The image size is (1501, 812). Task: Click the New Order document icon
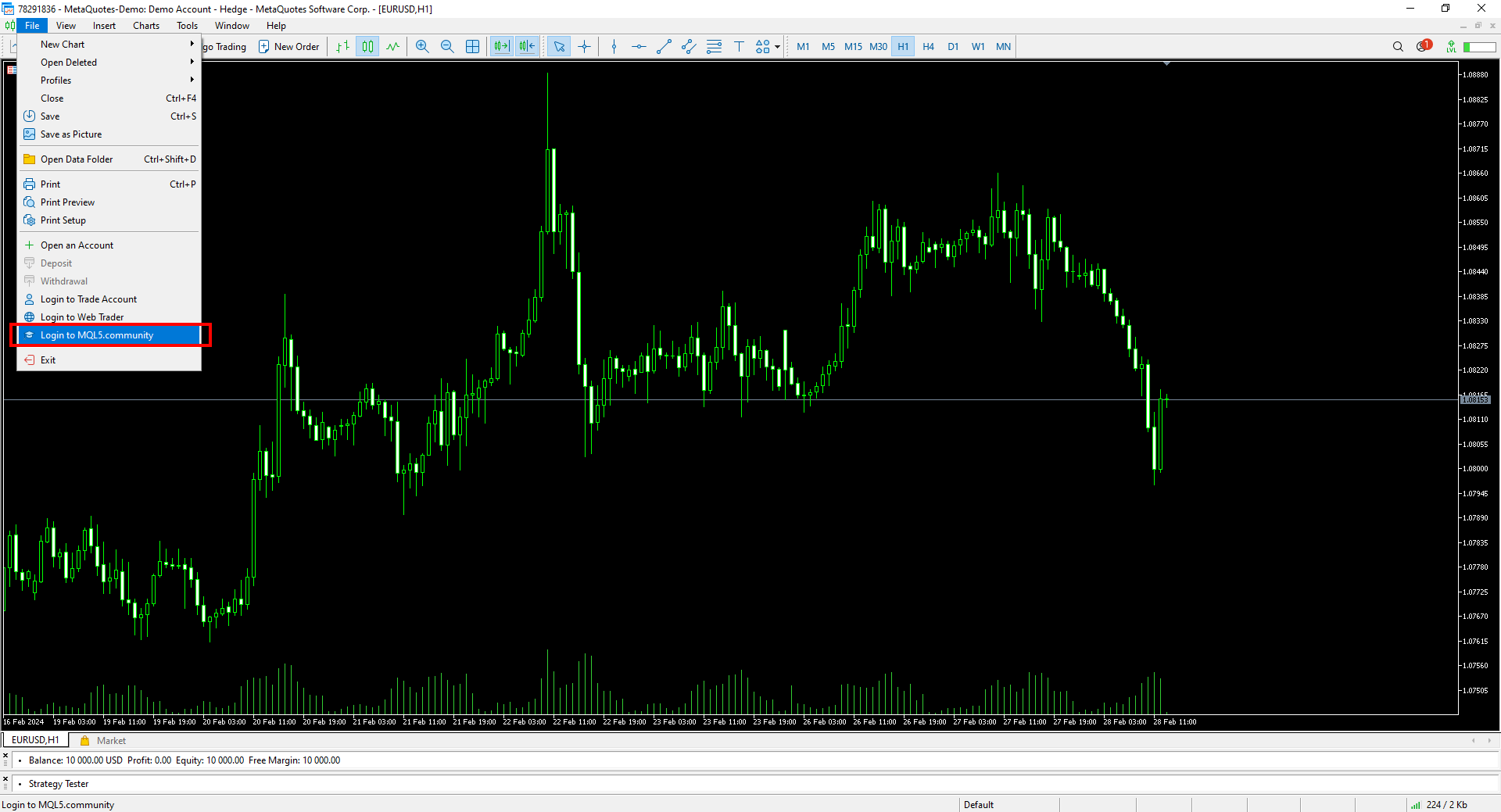(x=264, y=47)
